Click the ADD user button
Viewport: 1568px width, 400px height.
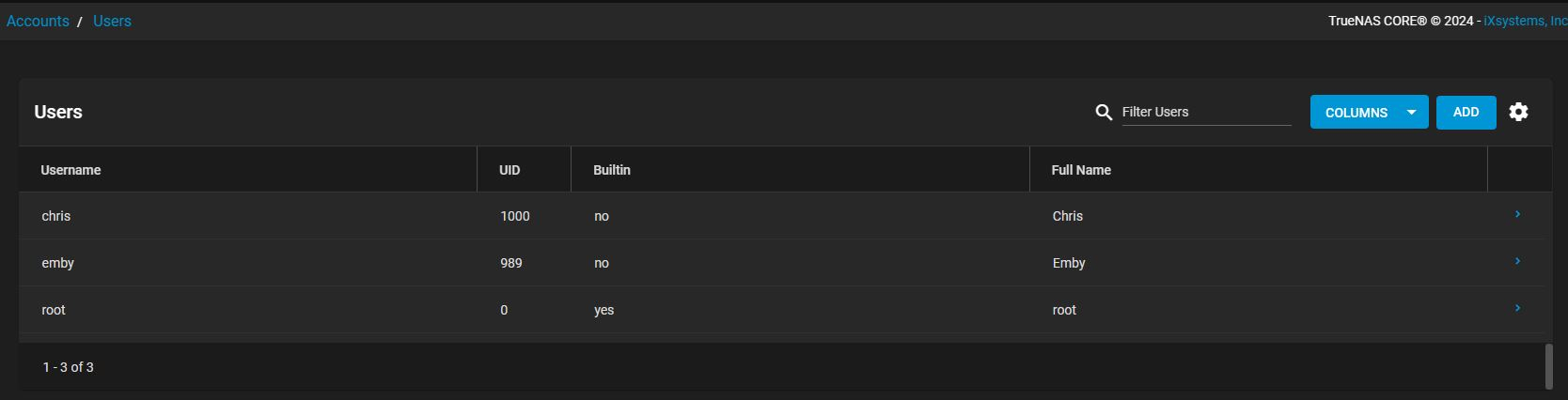(x=1466, y=113)
